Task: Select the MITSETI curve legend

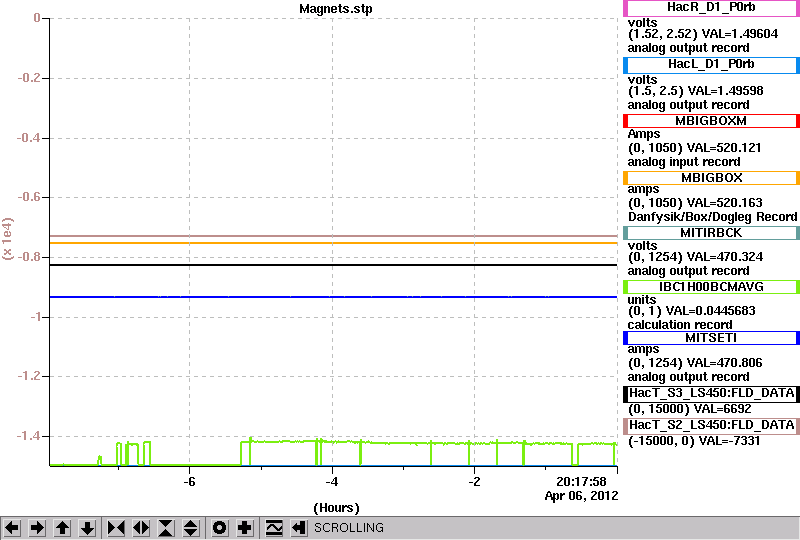Action: [711, 338]
